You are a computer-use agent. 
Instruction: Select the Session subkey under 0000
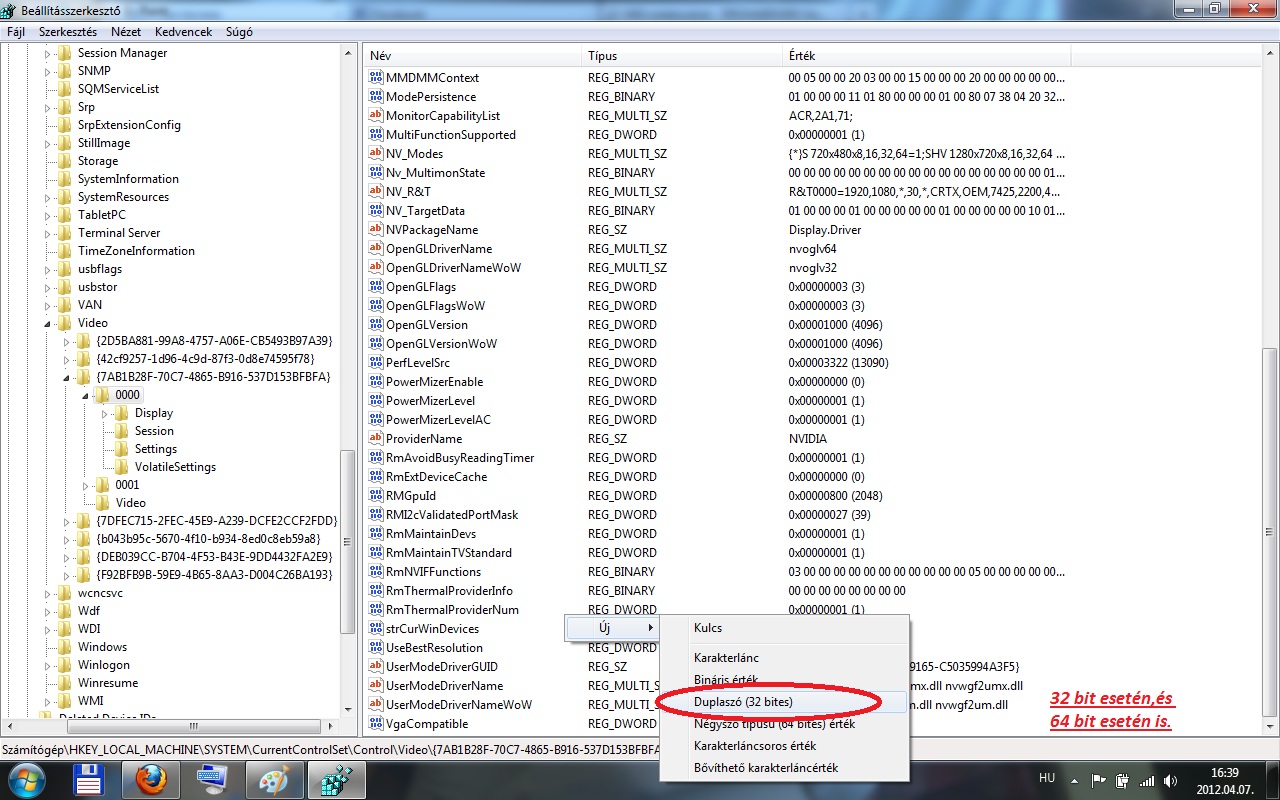coord(154,431)
